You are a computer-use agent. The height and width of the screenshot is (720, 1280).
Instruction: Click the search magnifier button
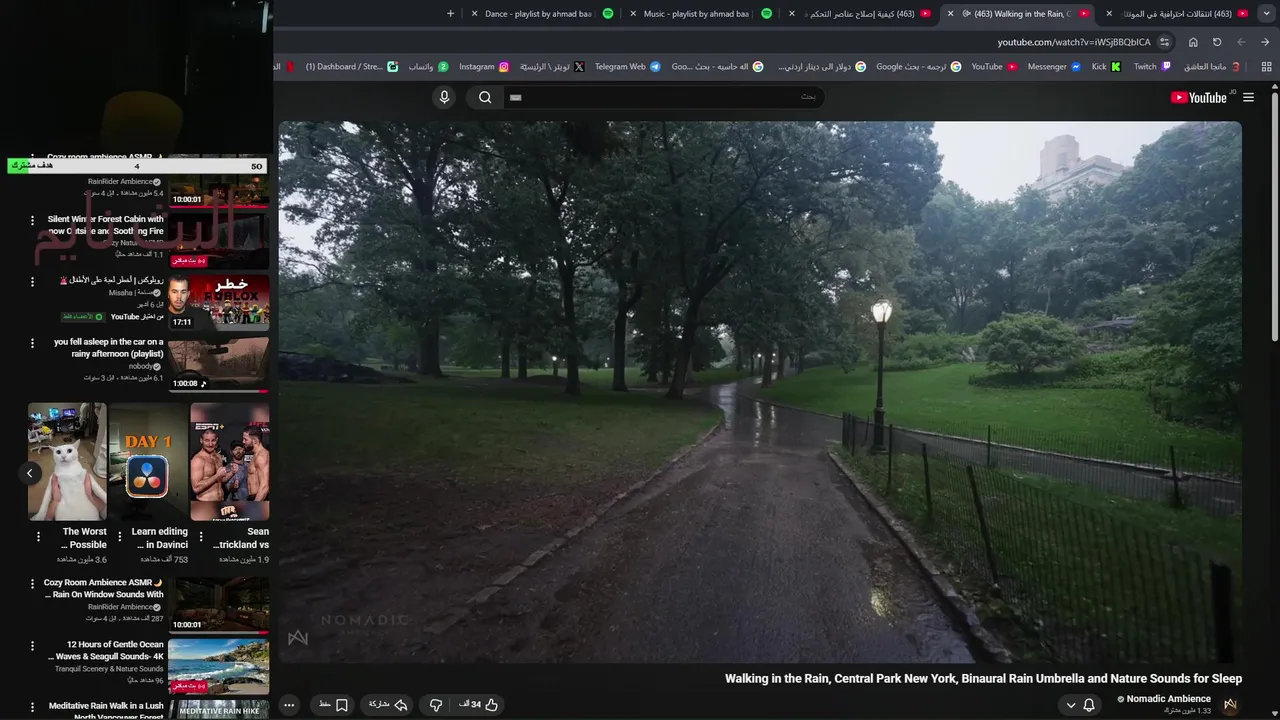click(485, 97)
